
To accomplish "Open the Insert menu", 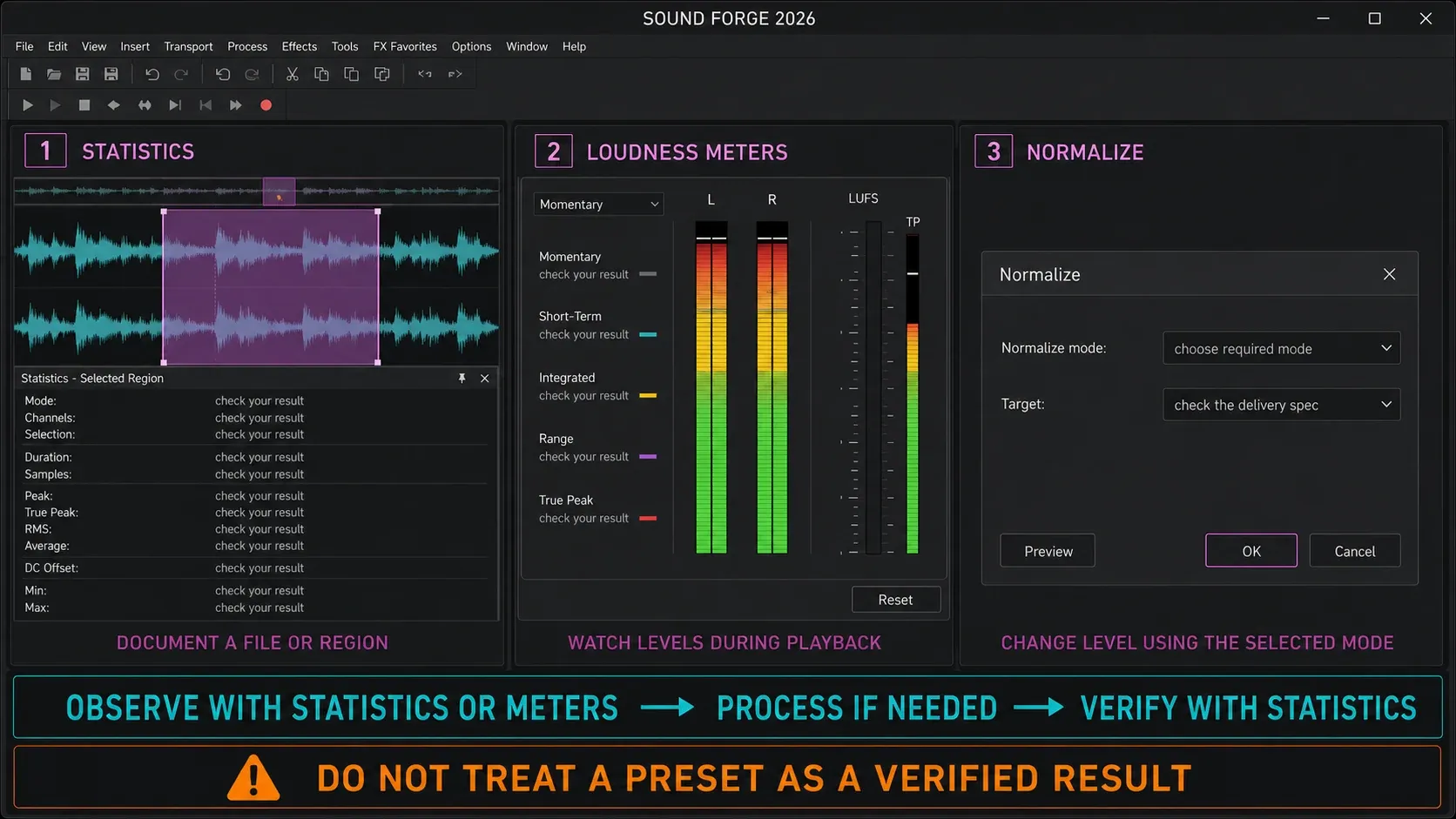I will 135,46.
